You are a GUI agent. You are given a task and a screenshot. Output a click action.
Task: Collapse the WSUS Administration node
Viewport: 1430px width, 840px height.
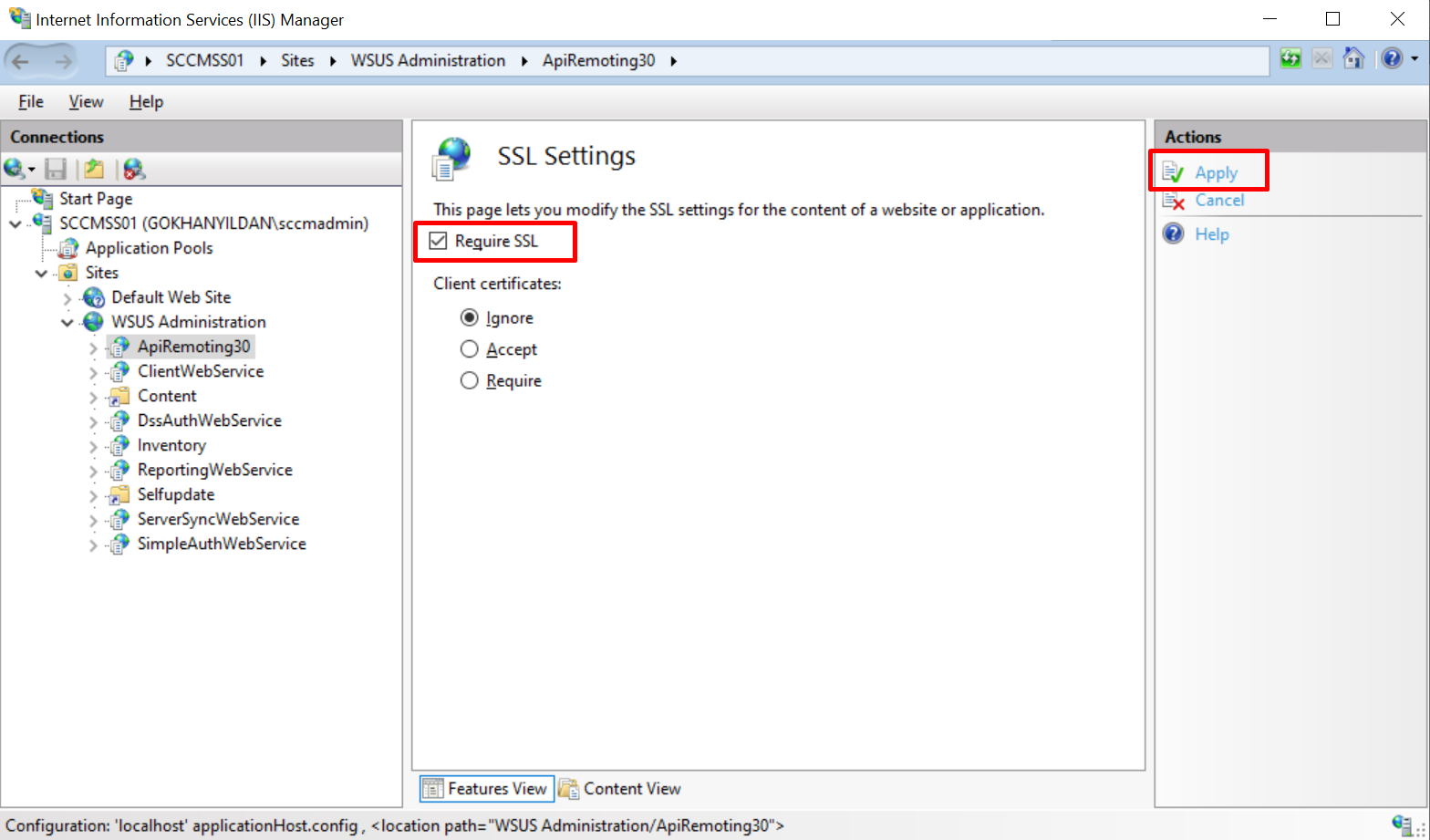pos(67,323)
